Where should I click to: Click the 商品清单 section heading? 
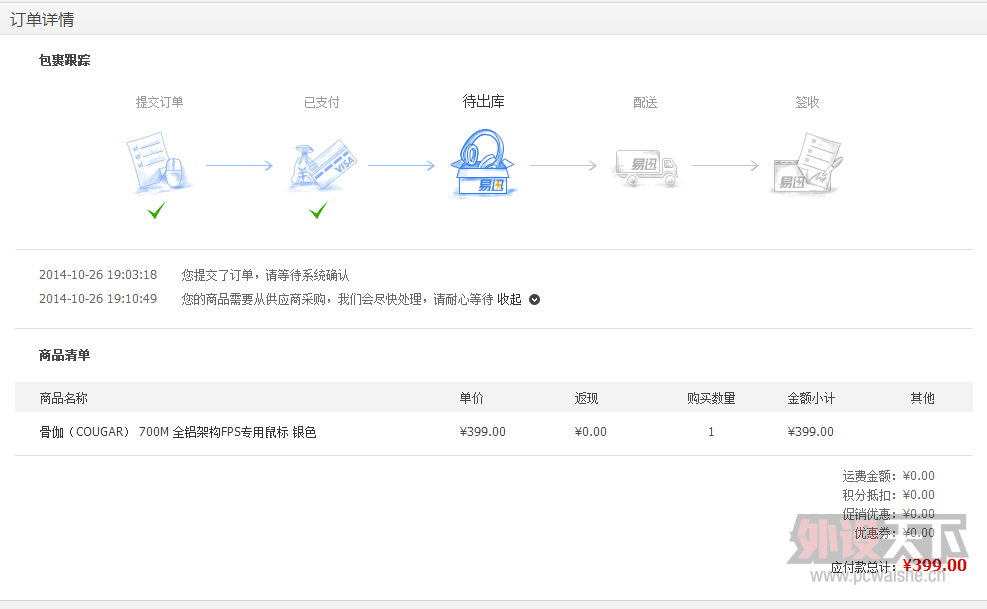[64, 355]
